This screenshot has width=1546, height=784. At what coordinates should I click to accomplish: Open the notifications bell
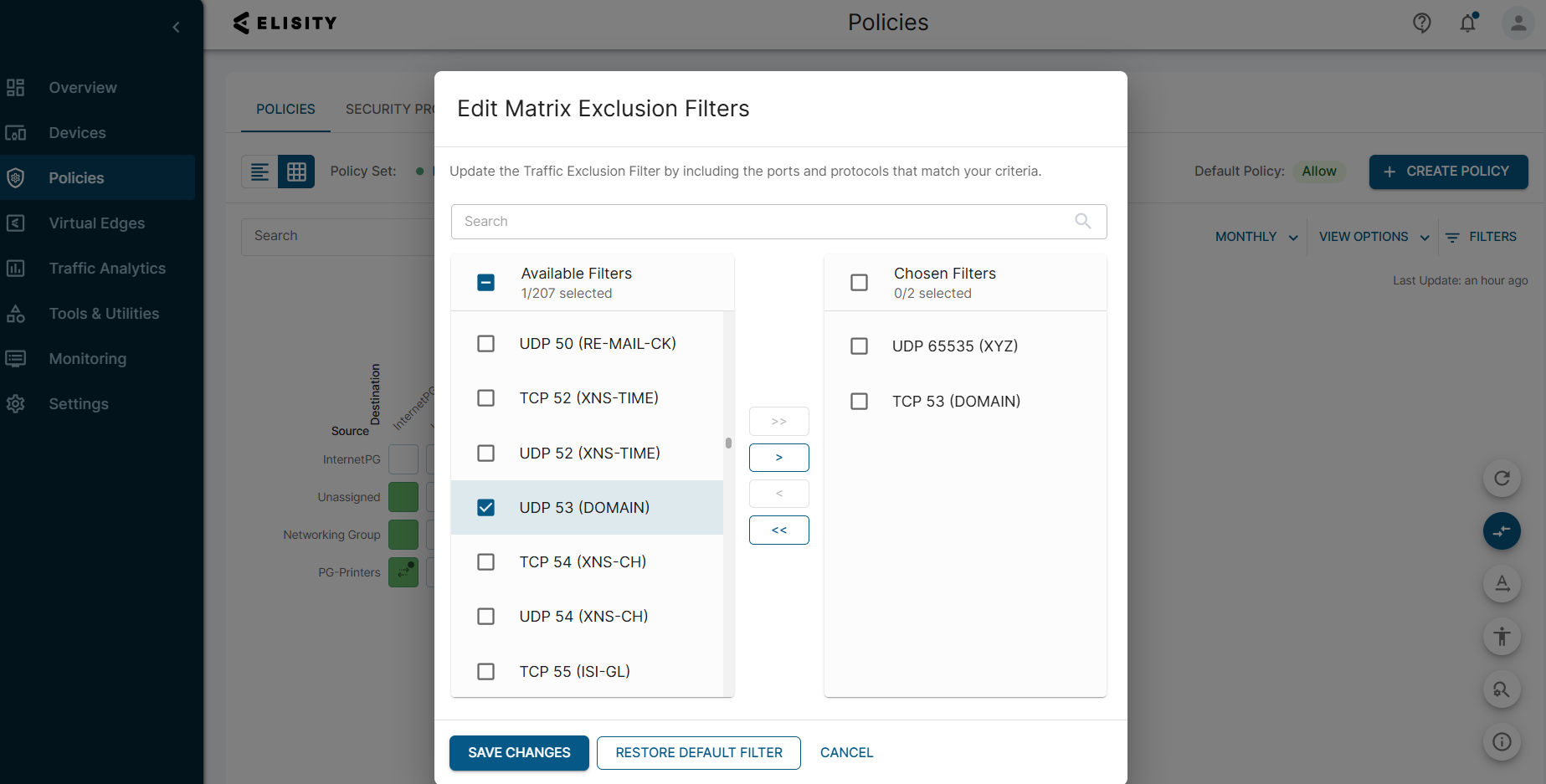click(1468, 23)
